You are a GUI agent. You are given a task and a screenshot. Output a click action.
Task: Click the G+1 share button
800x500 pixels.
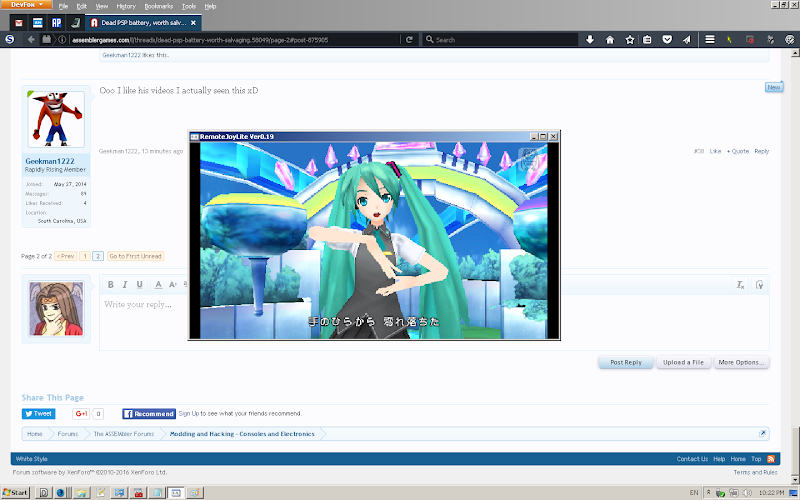pyautogui.click(x=82, y=414)
